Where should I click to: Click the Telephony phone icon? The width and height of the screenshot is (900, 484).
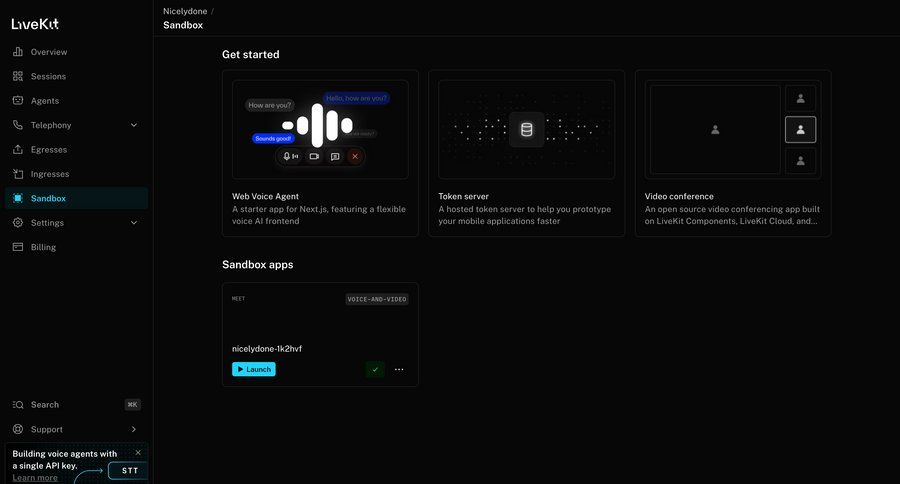point(18,125)
